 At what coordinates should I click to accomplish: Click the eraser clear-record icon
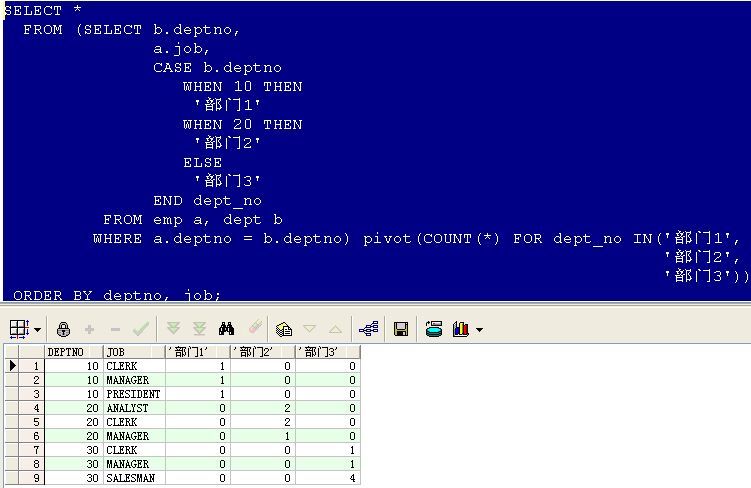(255, 327)
